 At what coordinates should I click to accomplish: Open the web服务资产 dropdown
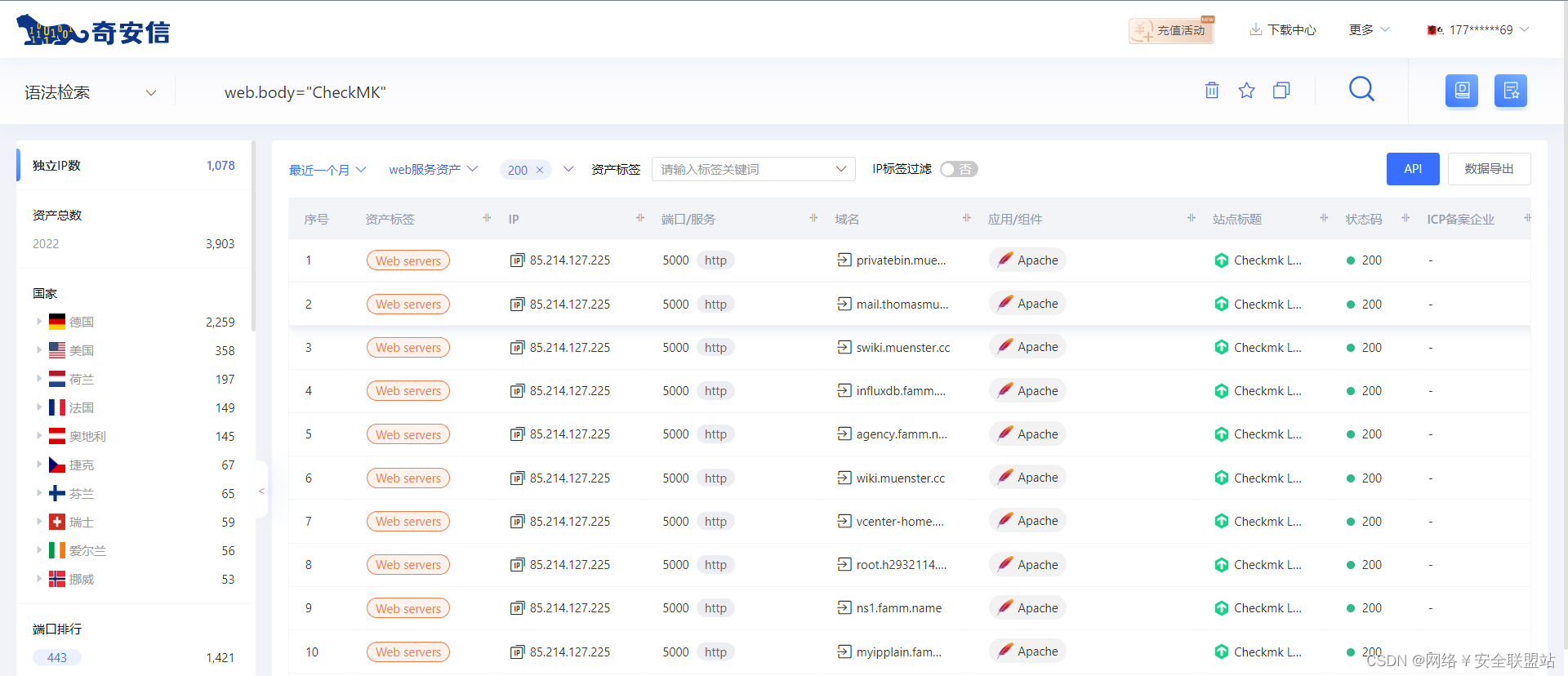[433, 170]
